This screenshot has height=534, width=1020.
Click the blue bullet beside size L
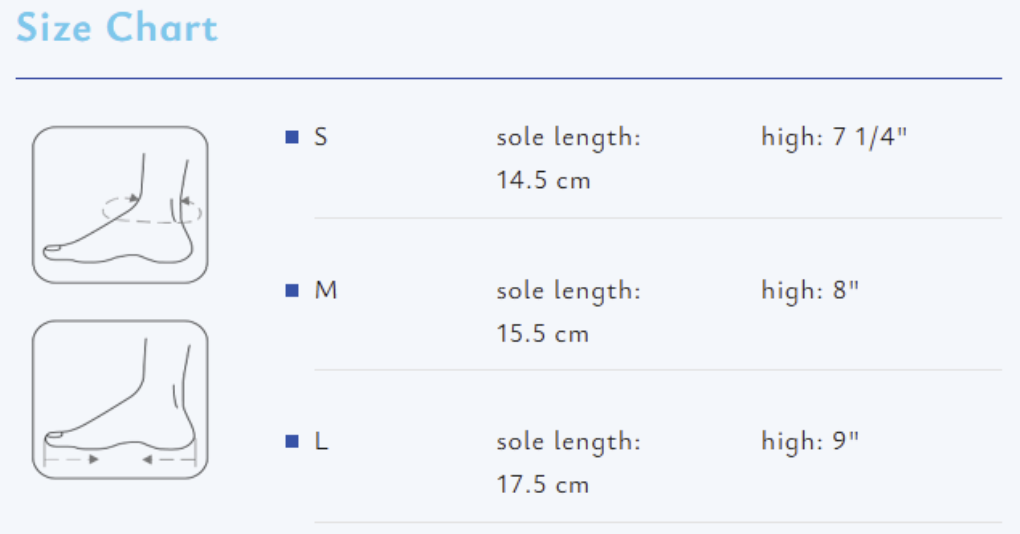[x=292, y=441]
